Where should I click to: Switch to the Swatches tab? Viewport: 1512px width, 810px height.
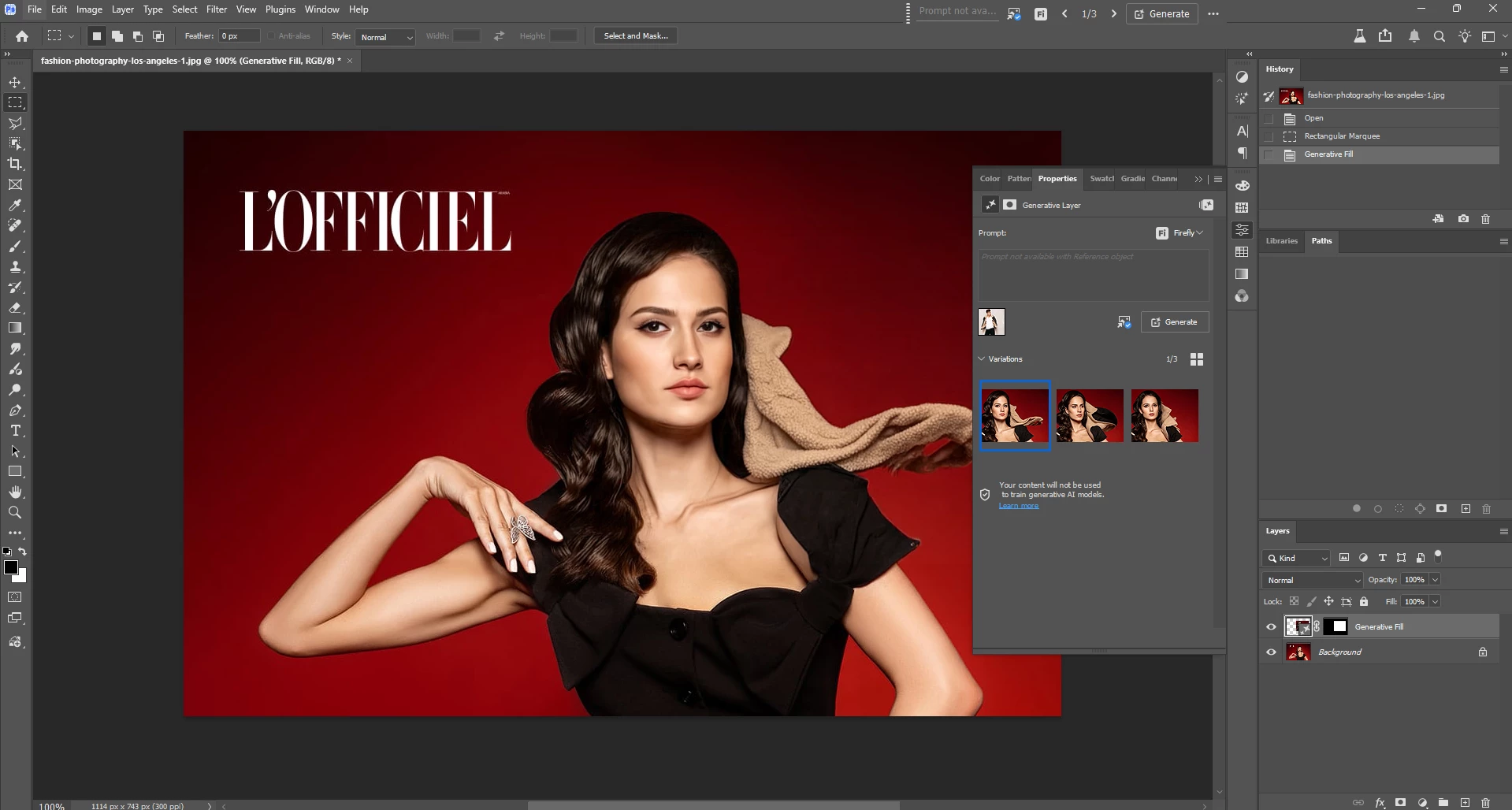tap(1101, 179)
